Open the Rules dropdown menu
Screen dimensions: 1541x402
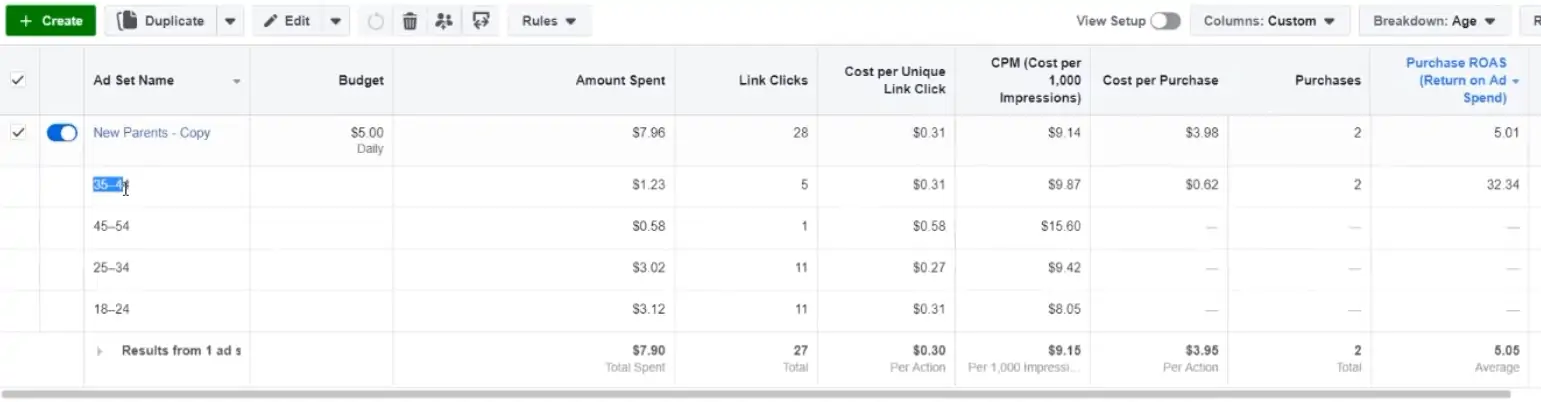click(549, 21)
